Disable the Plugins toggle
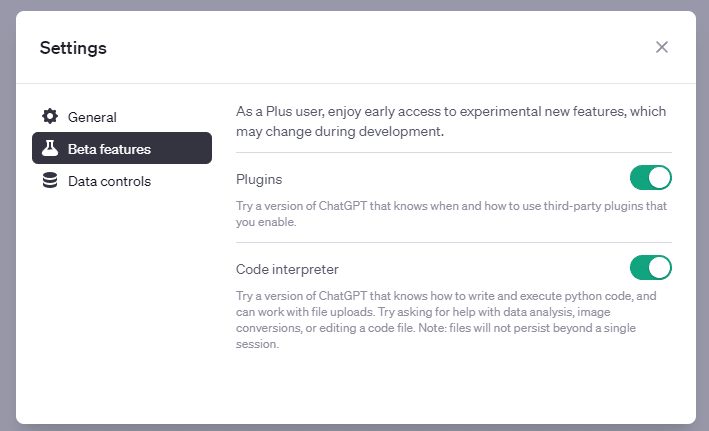709x431 pixels. [x=651, y=178]
